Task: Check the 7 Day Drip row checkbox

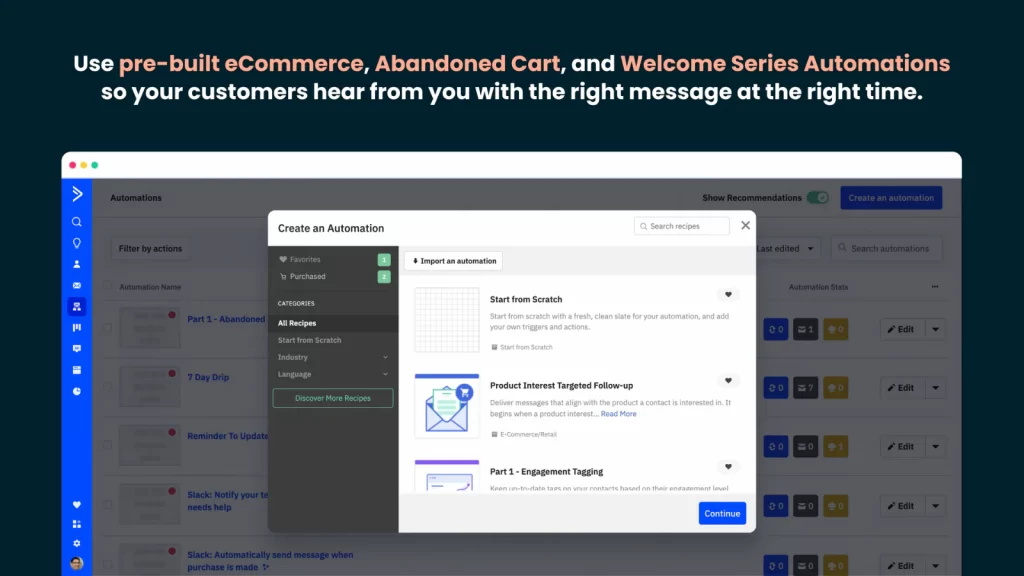Action: point(107,387)
